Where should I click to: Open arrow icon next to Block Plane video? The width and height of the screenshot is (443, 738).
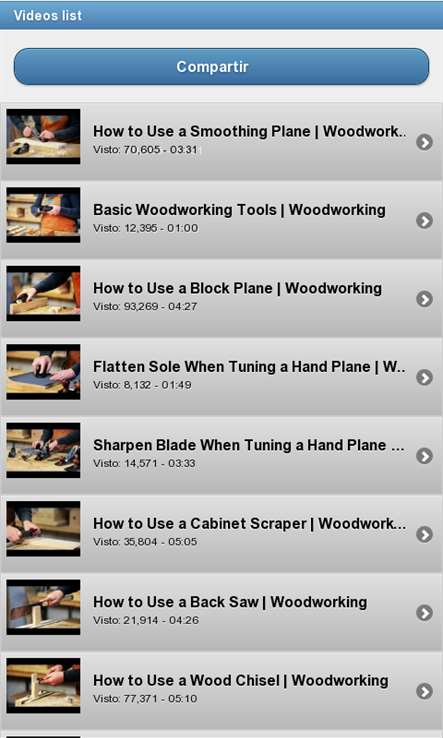424,299
